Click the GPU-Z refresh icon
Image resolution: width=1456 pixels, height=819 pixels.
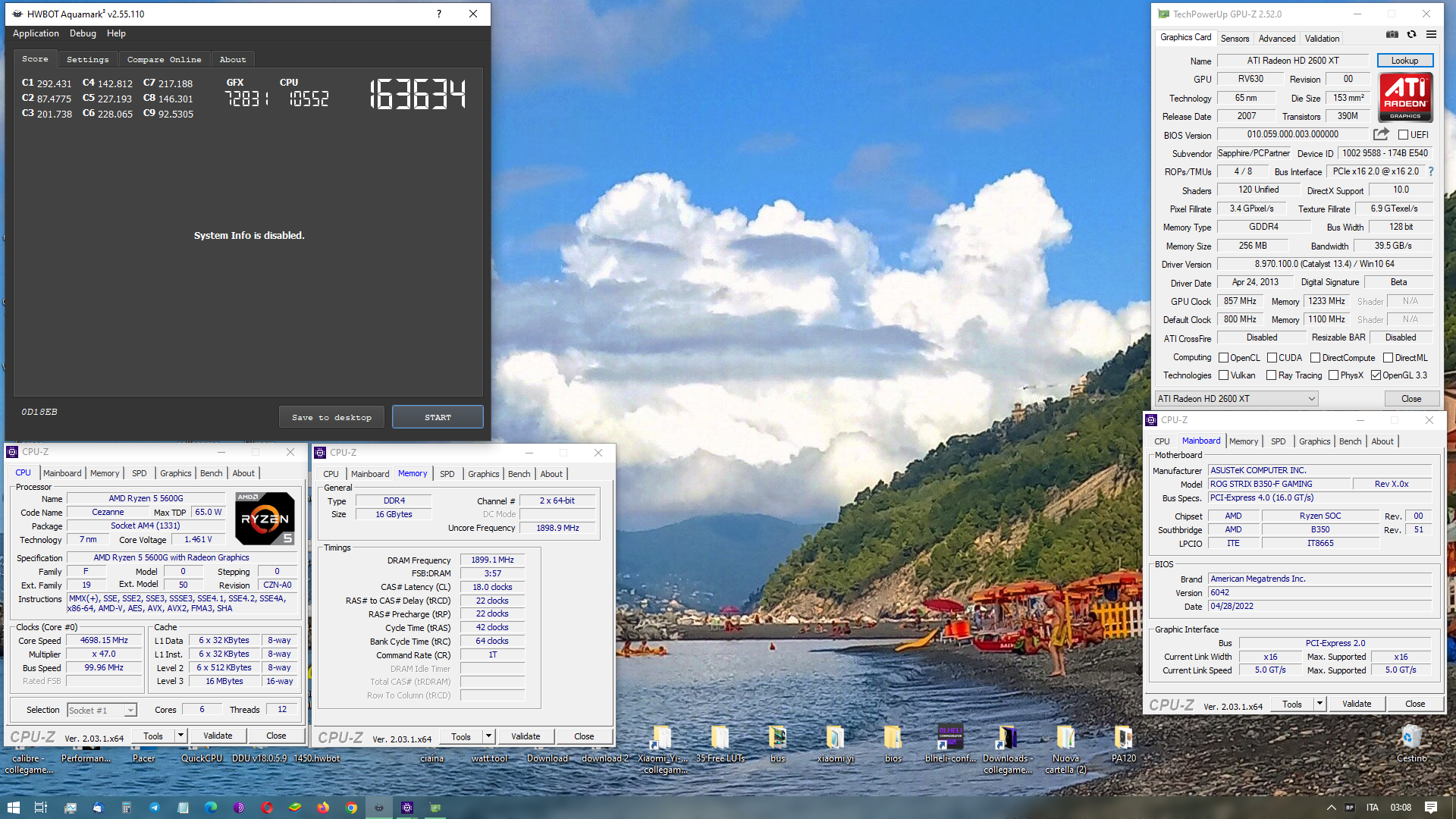click(x=1411, y=34)
